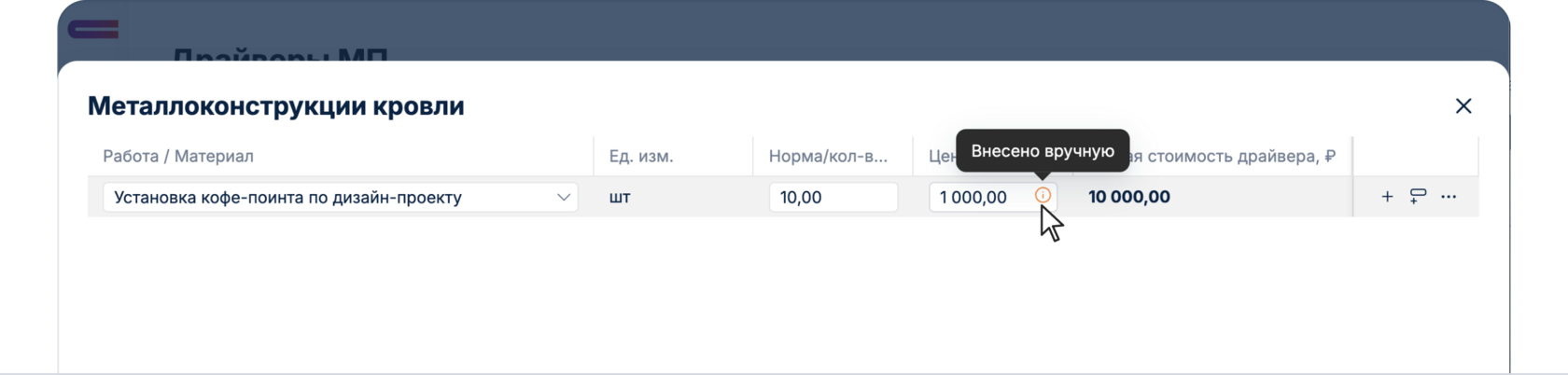Click the Норма/кол-в... column header

tap(828, 157)
